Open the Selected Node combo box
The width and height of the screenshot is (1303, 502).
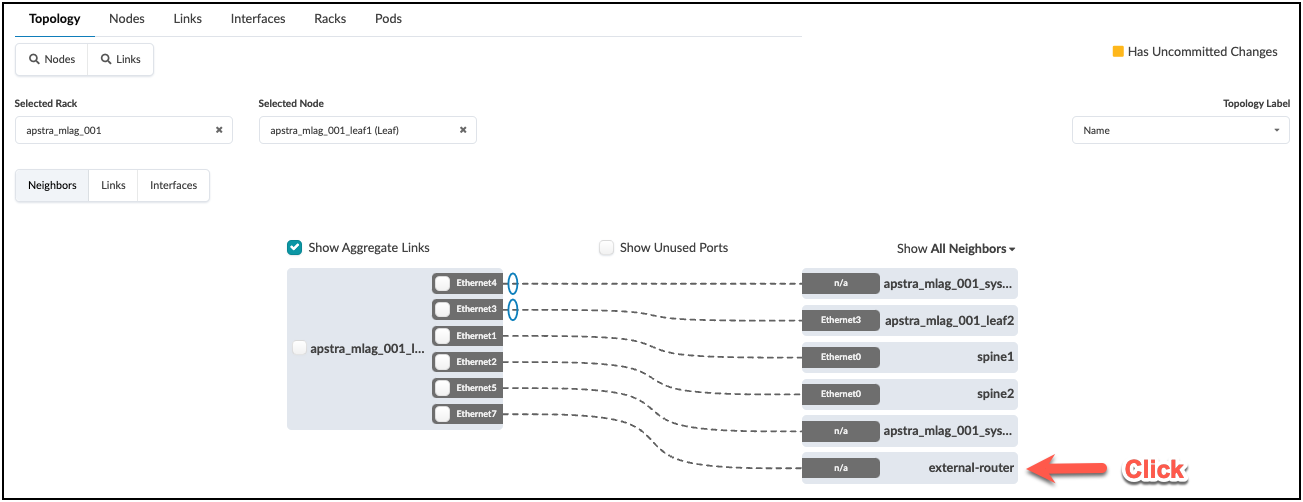pos(367,130)
